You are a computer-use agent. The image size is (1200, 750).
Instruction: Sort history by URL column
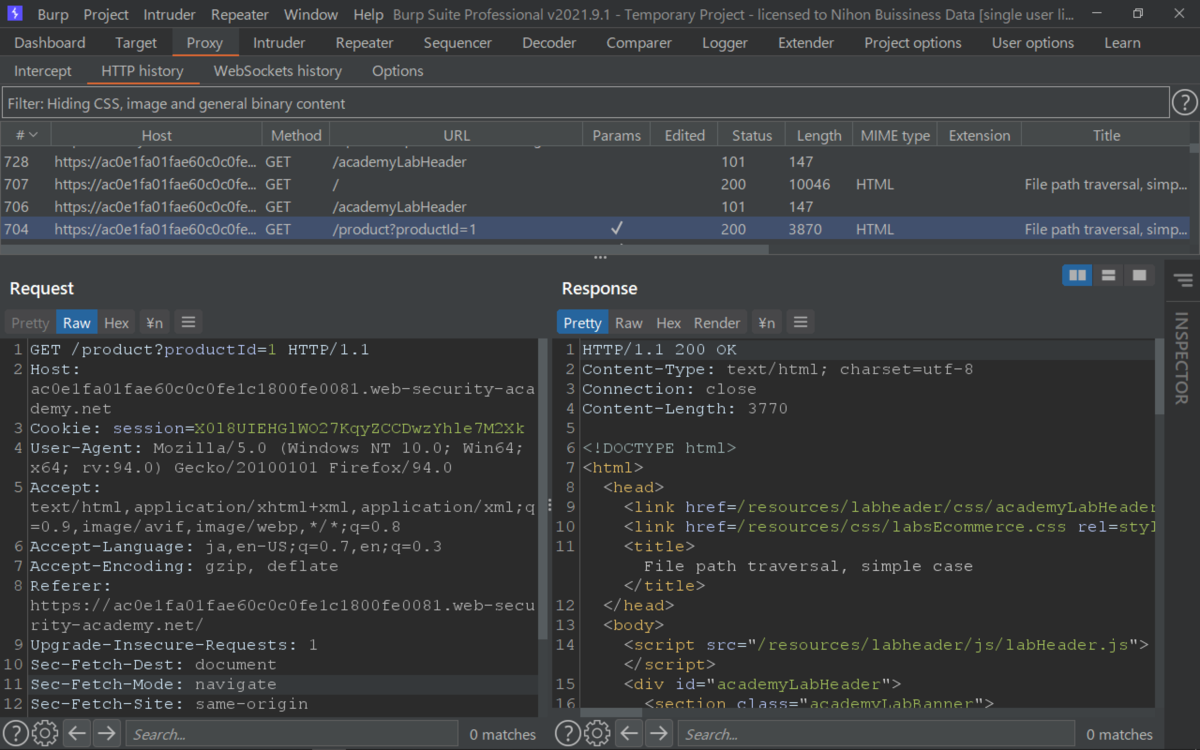coord(456,135)
